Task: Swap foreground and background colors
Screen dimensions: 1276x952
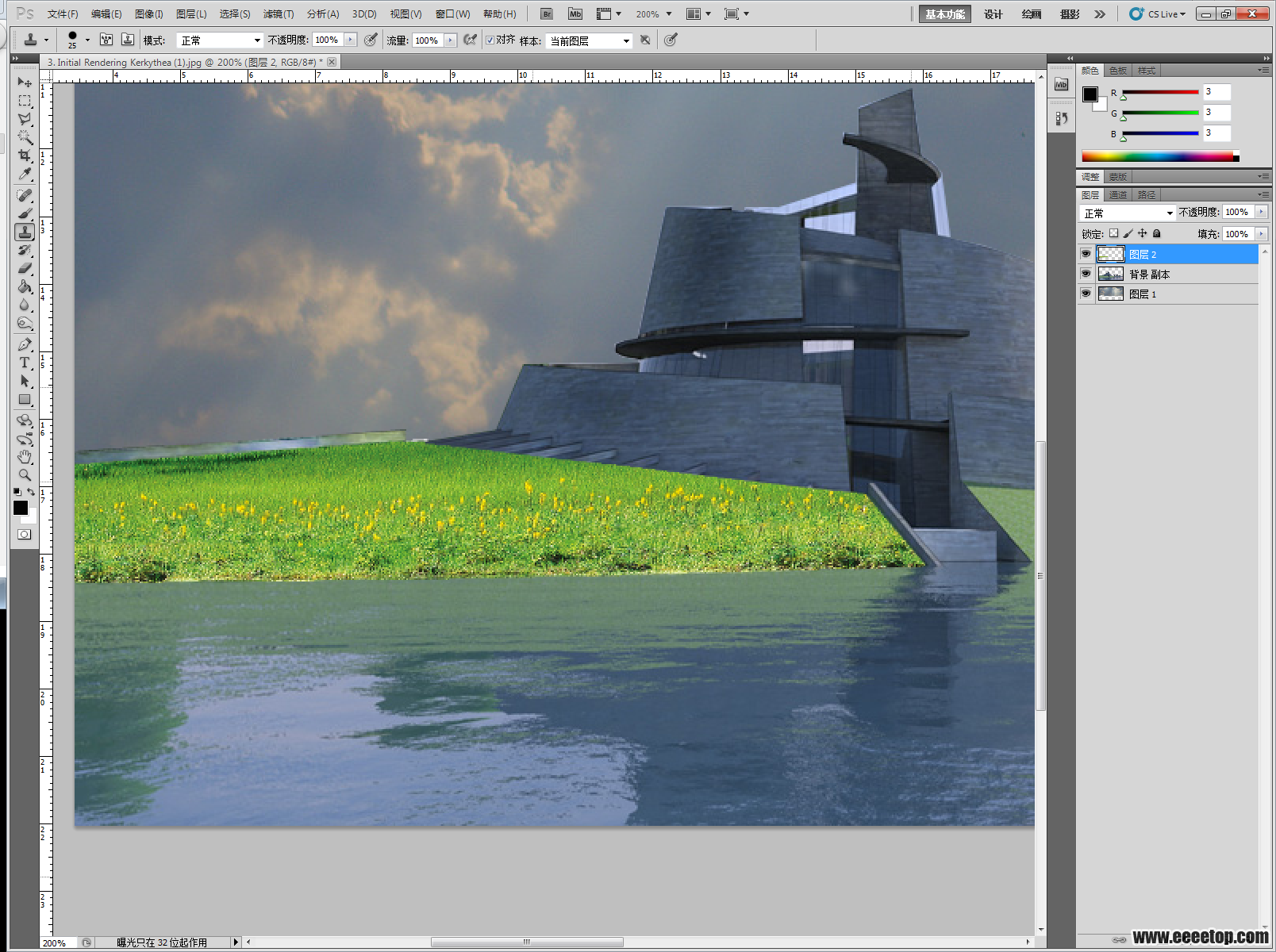Action: tap(32, 492)
